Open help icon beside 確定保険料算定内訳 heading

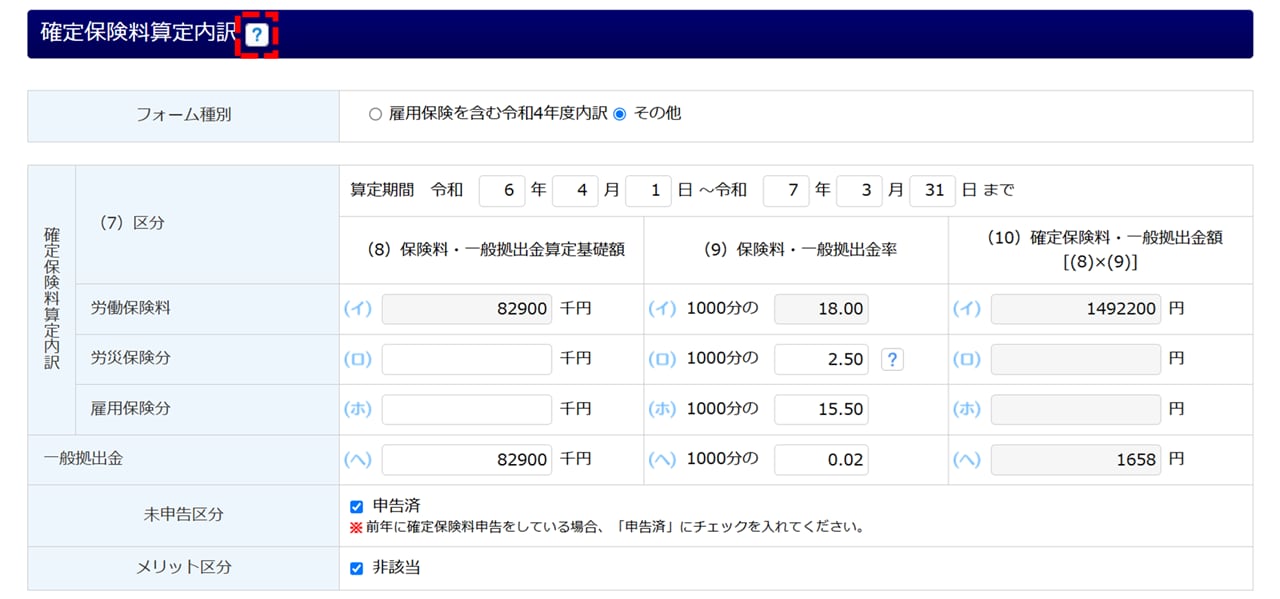pyautogui.click(x=257, y=35)
